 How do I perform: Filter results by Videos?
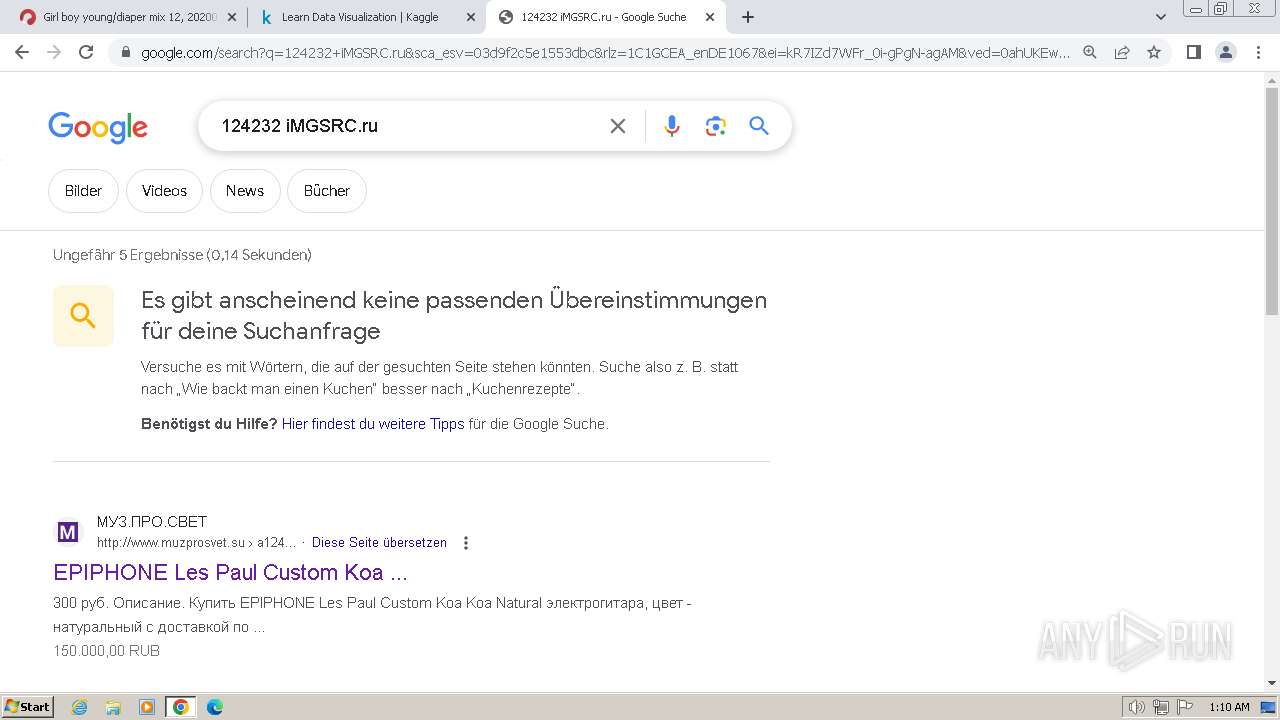[x=164, y=191]
